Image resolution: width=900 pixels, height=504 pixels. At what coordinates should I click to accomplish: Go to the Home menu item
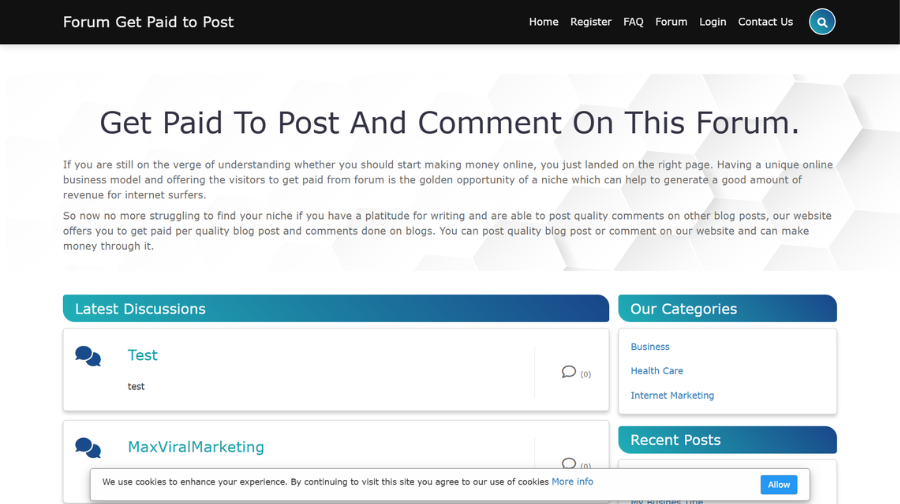pyautogui.click(x=544, y=22)
